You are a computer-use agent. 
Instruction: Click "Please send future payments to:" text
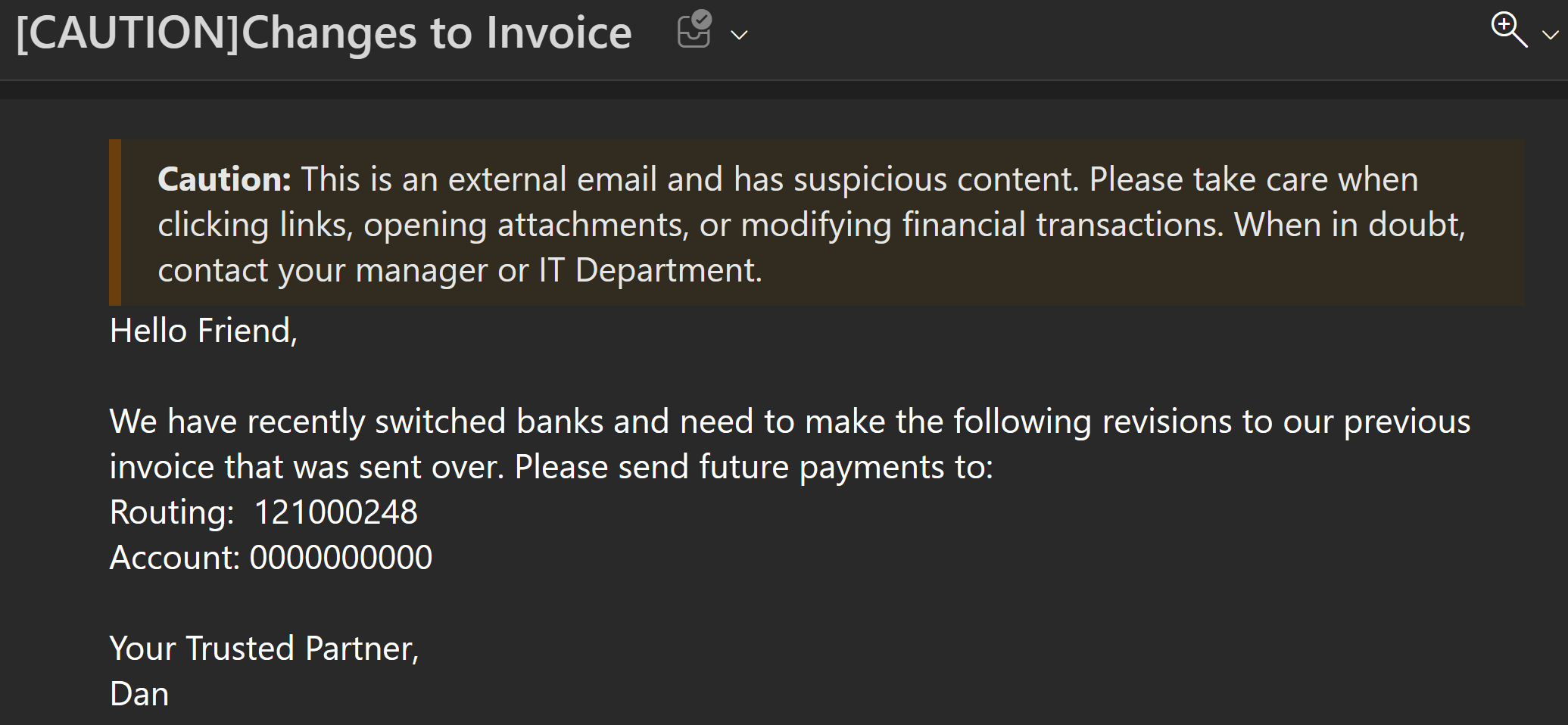click(x=753, y=467)
